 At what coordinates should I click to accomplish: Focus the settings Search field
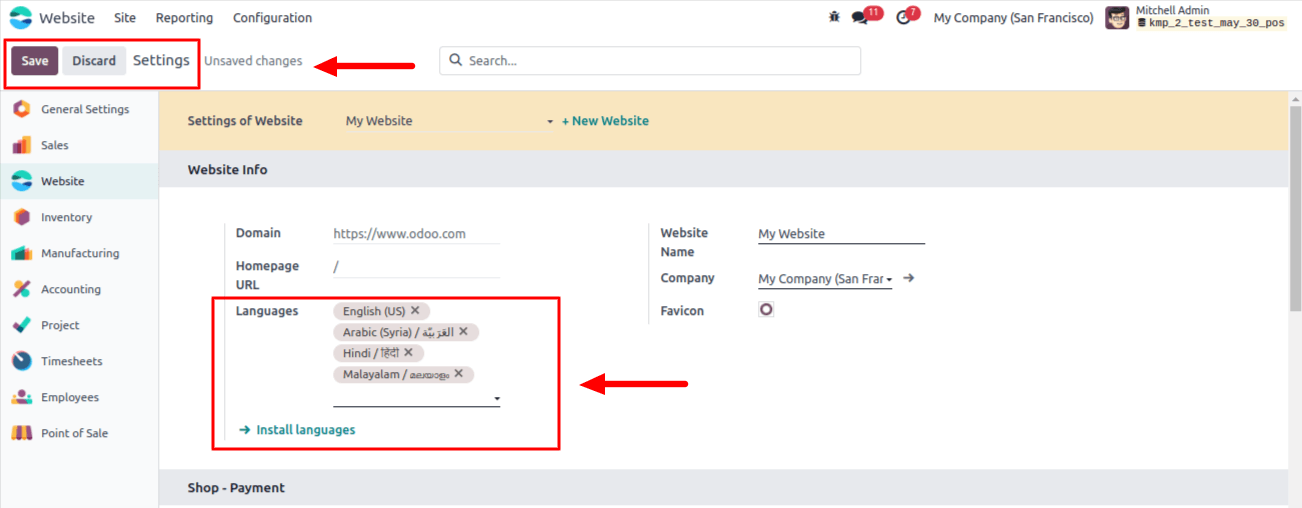650,60
